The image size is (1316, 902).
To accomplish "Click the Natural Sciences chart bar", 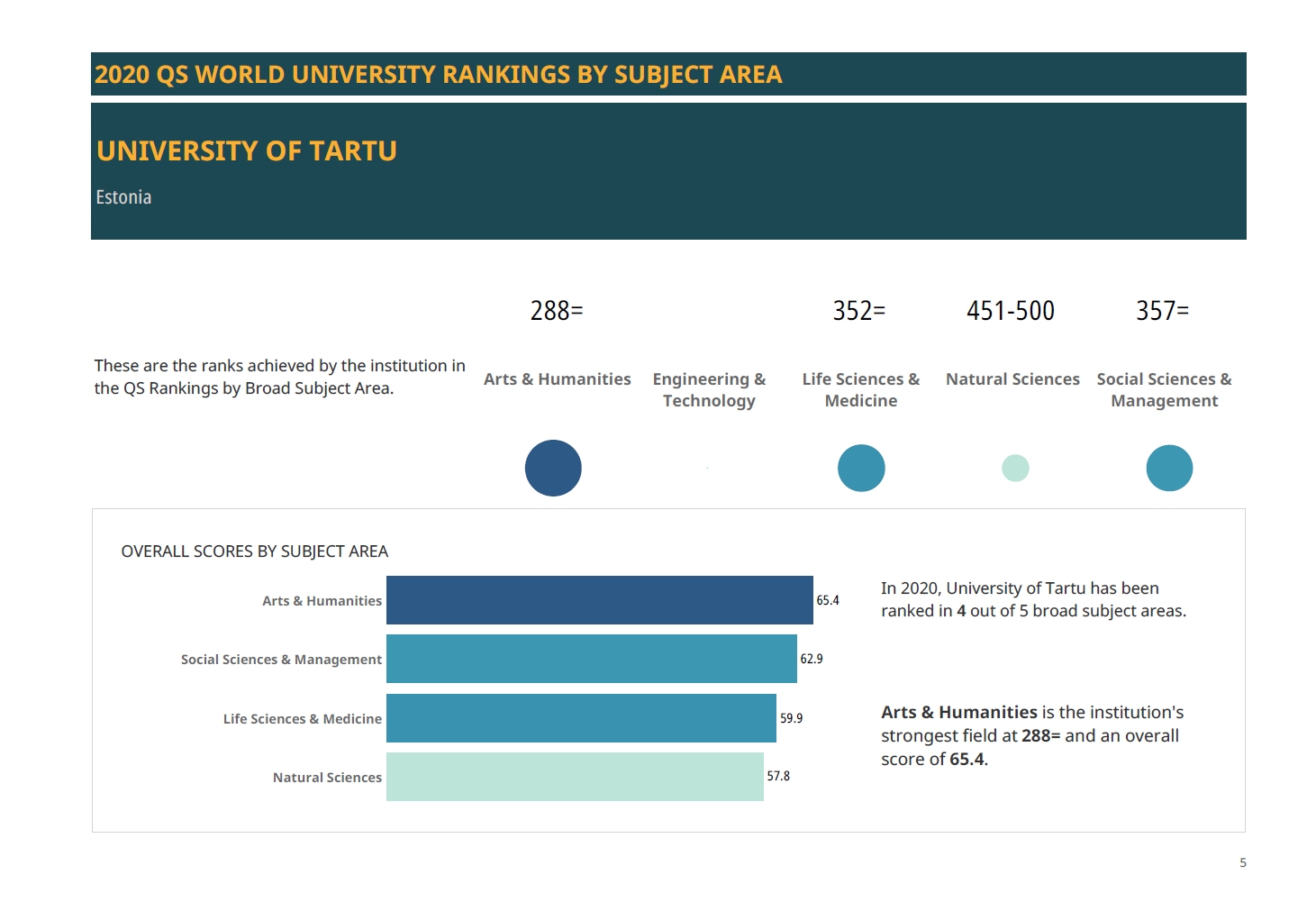I will (x=575, y=777).
